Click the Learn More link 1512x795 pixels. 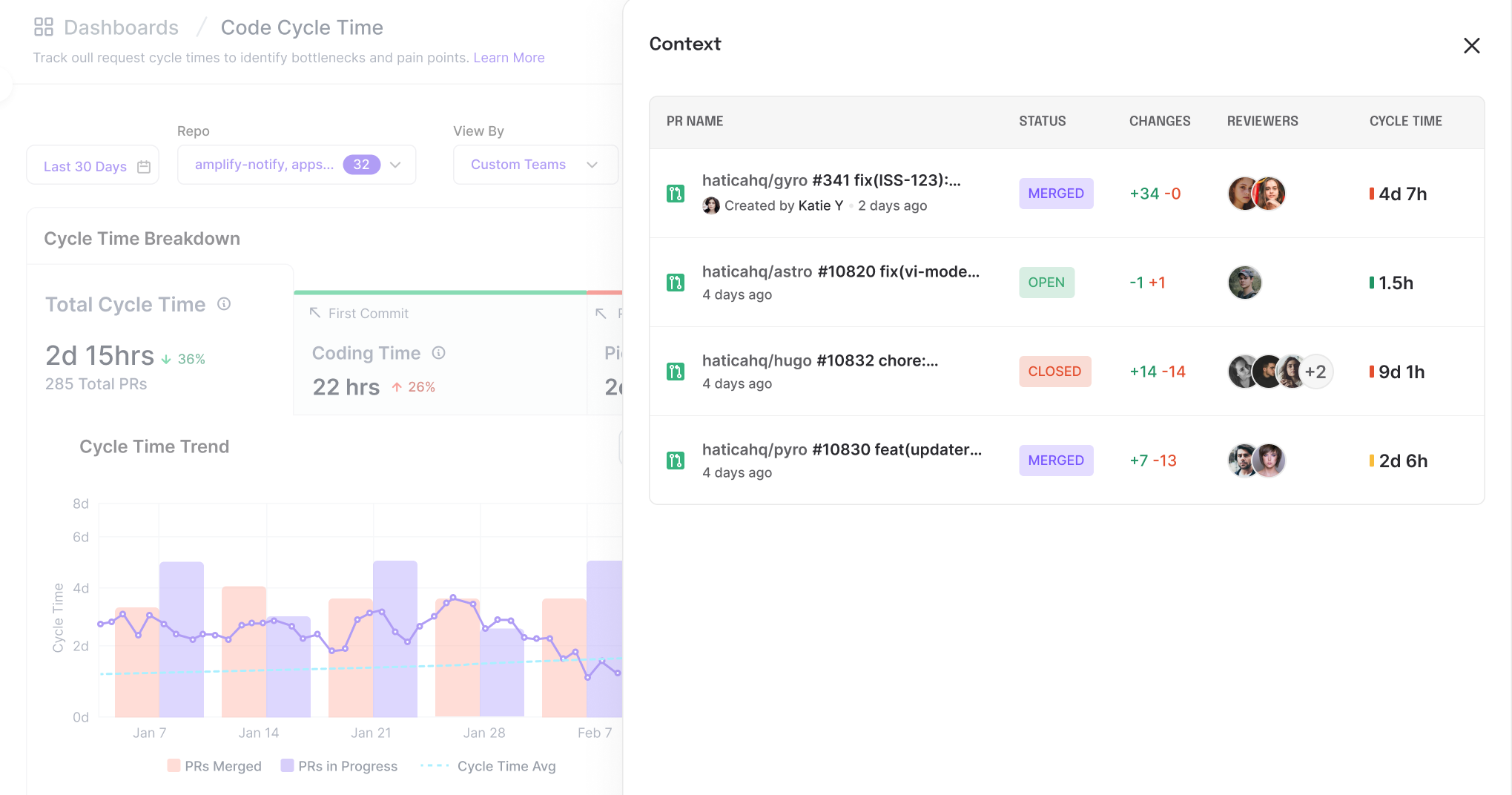509,57
